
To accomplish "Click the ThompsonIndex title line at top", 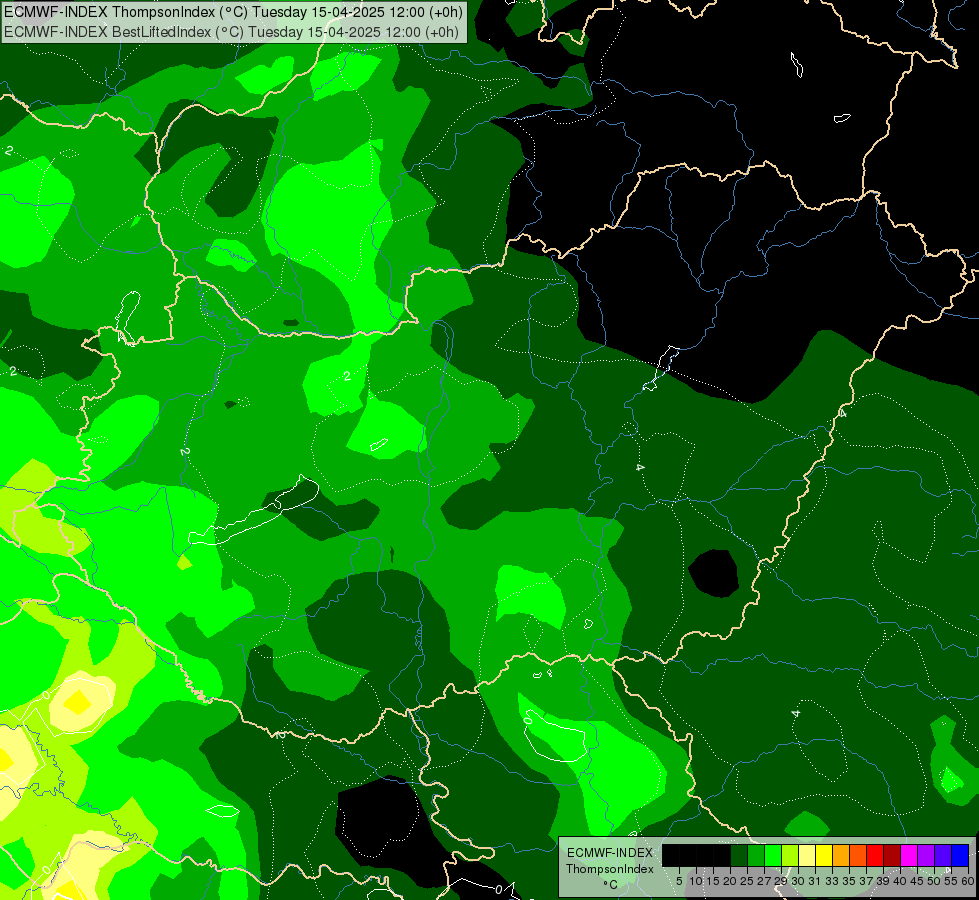I will pyautogui.click(x=233, y=12).
